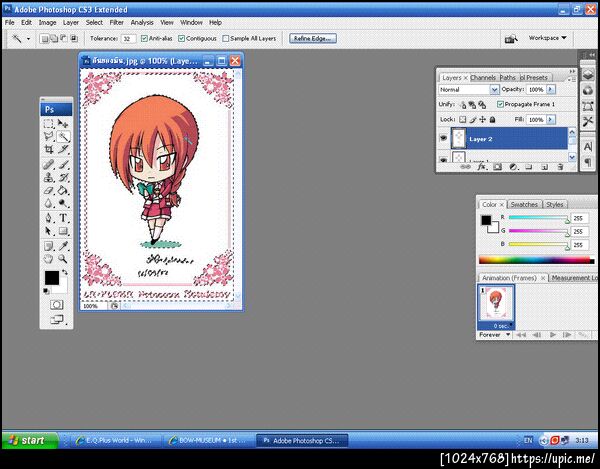Open the frame delay 0 sec. dropdown

[x=503, y=326]
